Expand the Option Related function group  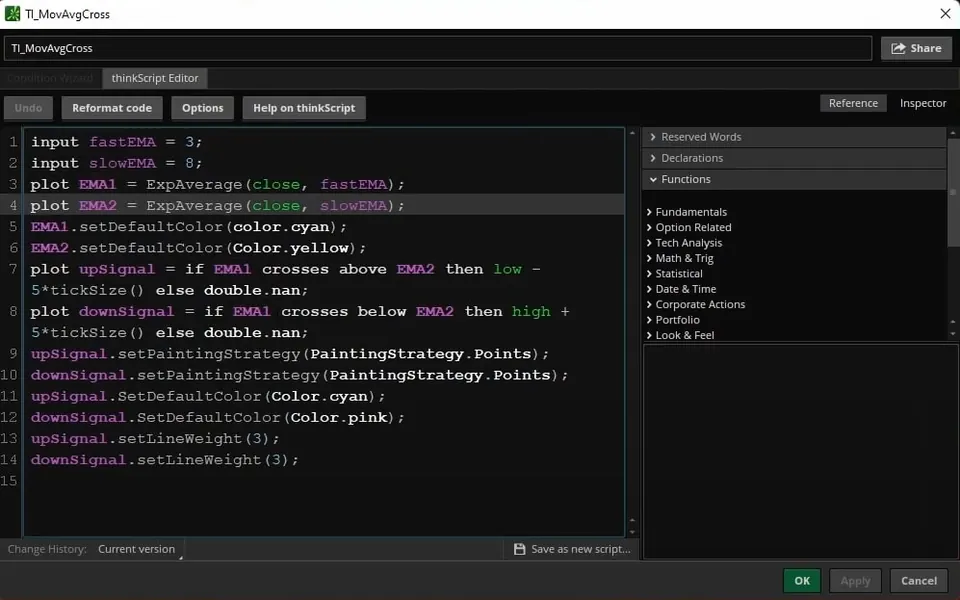[x=689, y=227]
